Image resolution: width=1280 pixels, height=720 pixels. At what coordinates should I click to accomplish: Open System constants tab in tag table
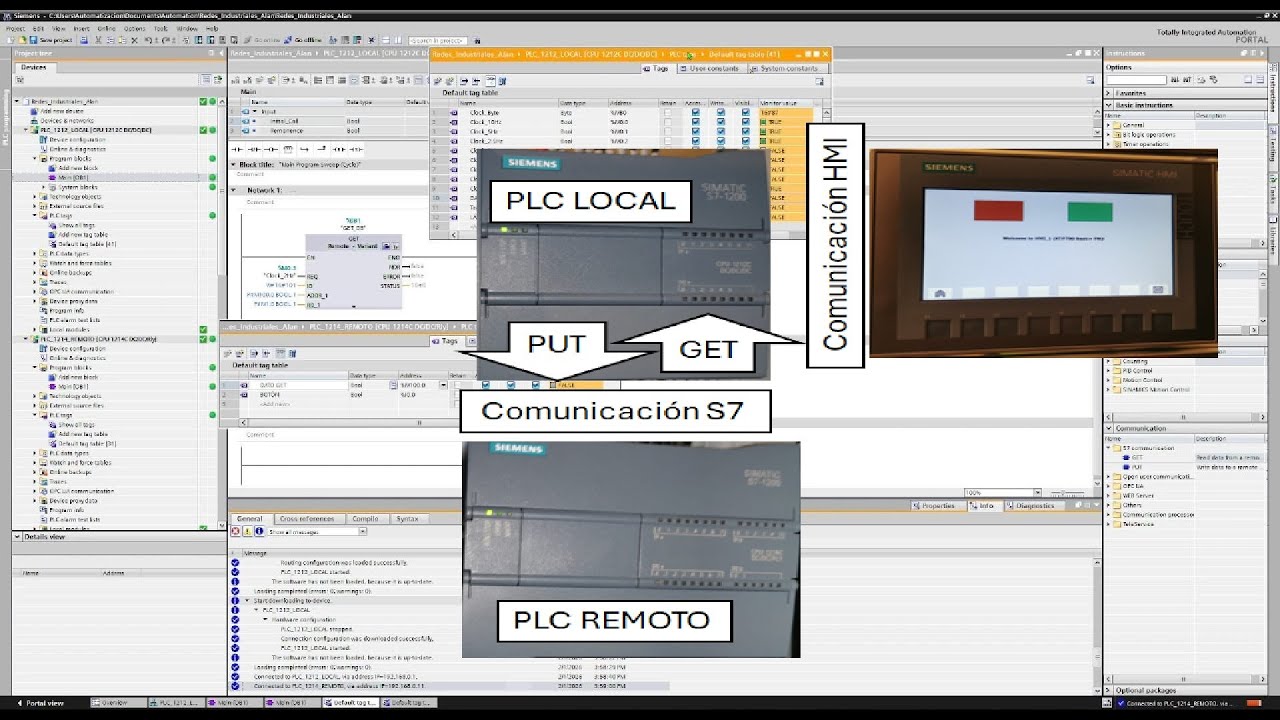pyautogui.click(x=788, y=69)
